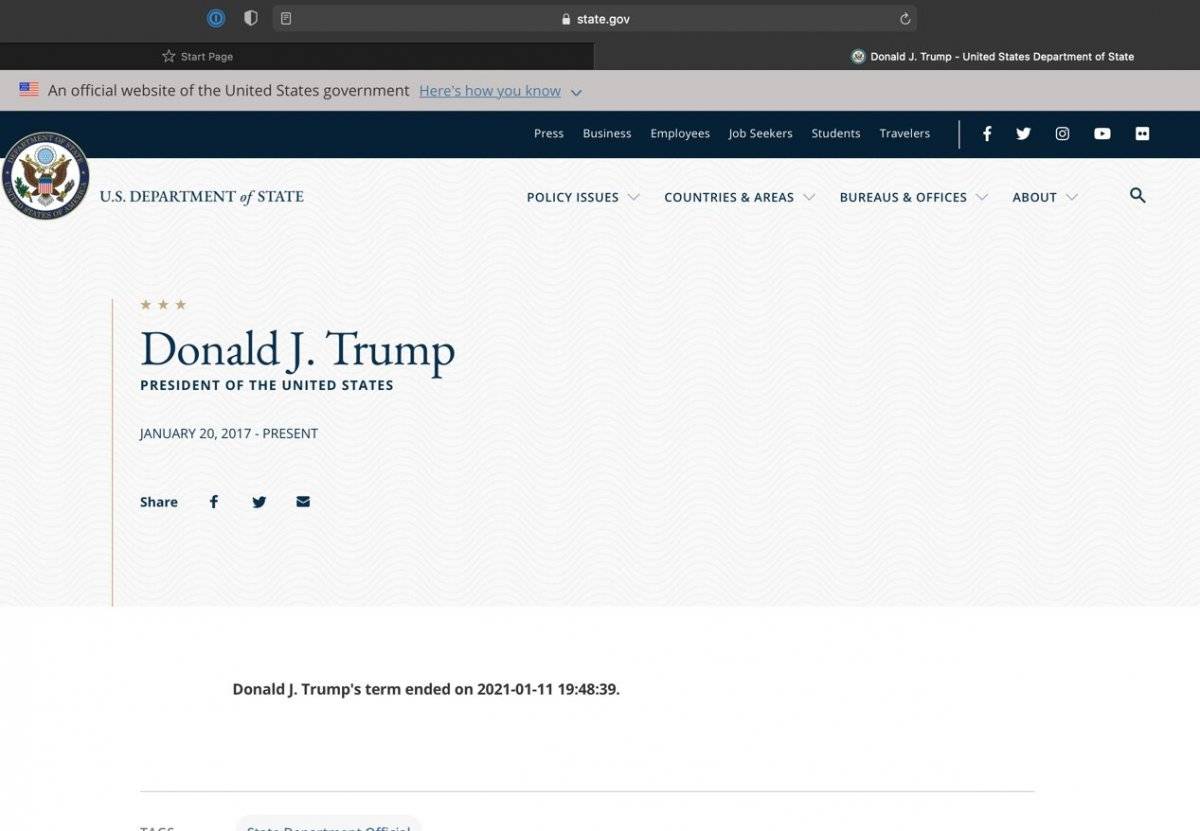Share the page via the email icon
The width and height of the screenshot is (1200, 831).
pyautogui.click(x=303, y=501)
